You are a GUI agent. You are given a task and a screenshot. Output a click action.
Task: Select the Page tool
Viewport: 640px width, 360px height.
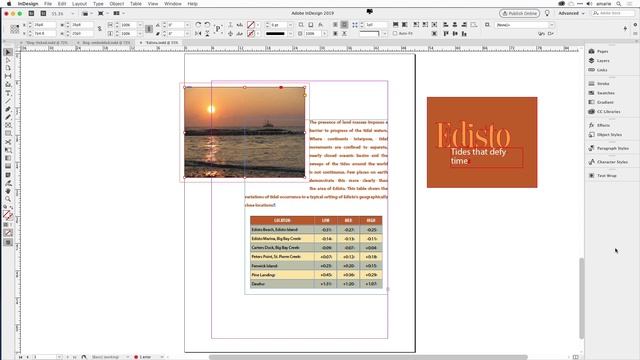[8, 68]
